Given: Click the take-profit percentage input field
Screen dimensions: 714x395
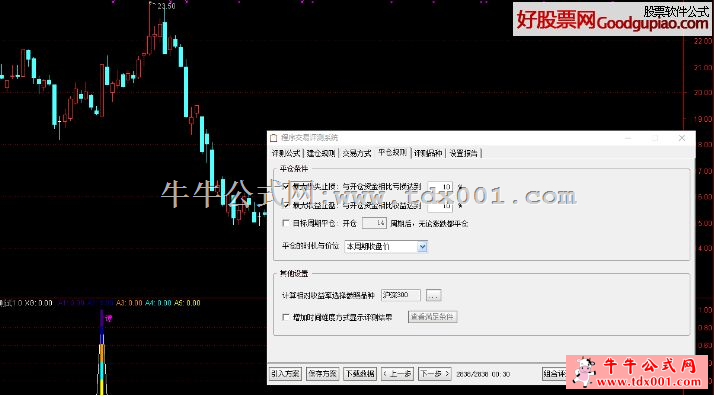Looking at the screenshot, I should tap(440, 206).
